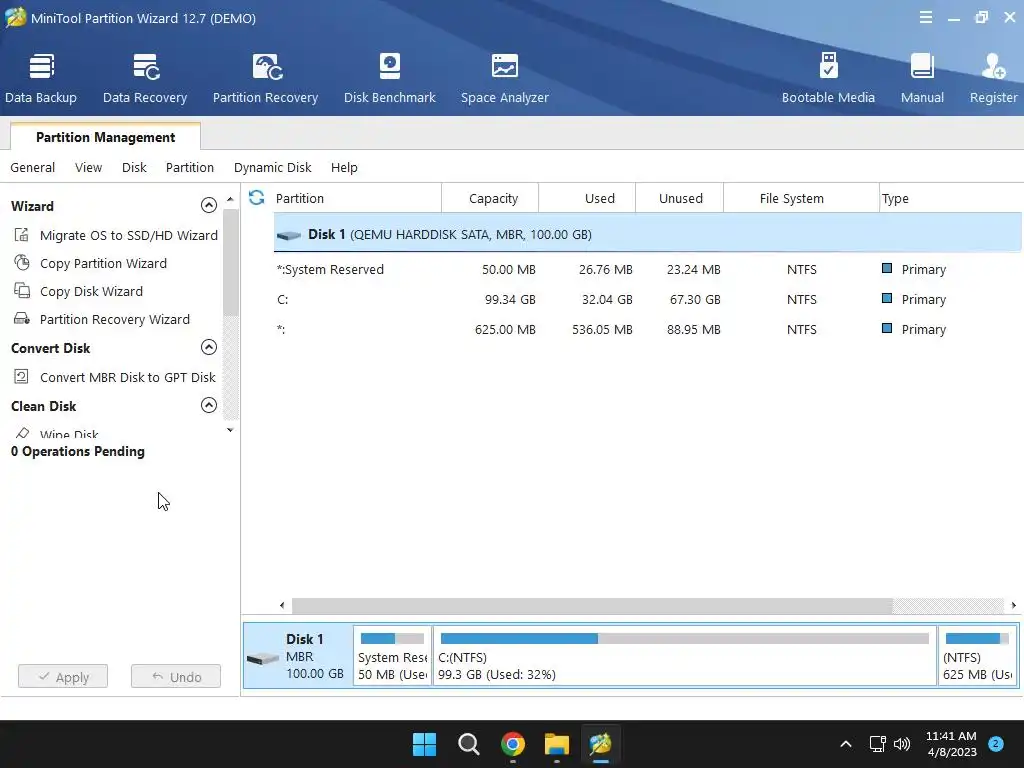Open File Explorer from taskbar
Viewport: 1024px width, 768px height.
click(x=557, y=744)
